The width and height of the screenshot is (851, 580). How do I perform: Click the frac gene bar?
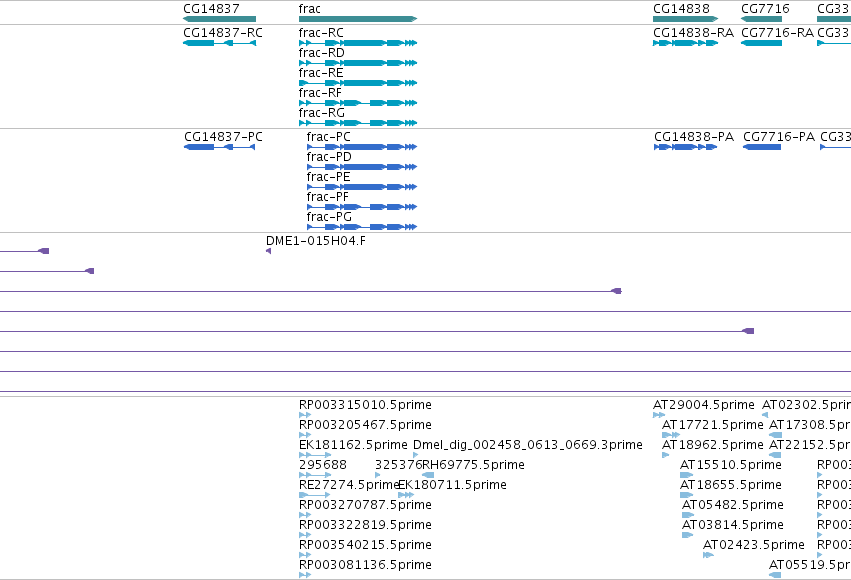coord(358,19)
